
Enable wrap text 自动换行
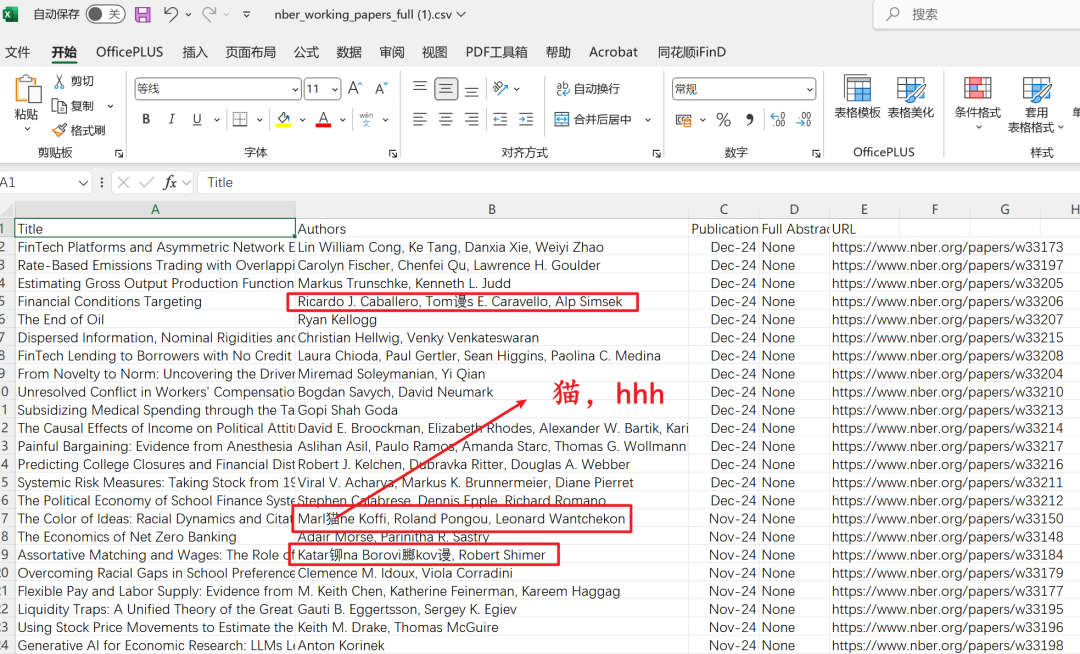(588, 89)
